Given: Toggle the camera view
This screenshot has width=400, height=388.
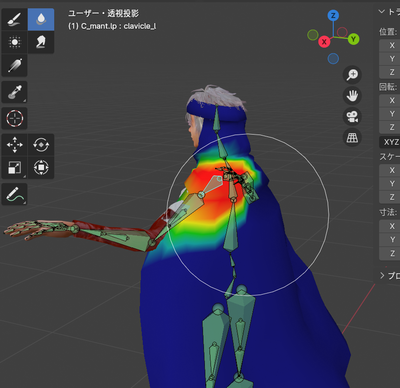Looking at the screenshot, I should click(x=352, y=116).
